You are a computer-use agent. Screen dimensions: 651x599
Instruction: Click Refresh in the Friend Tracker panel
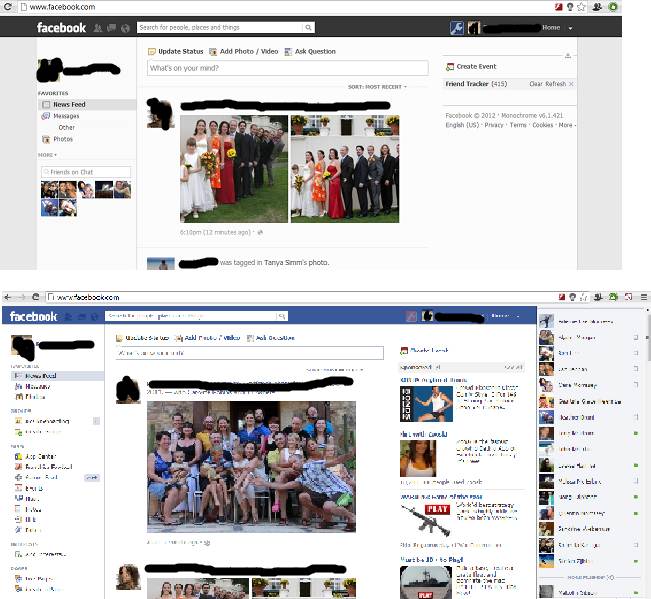coord(556,84)
